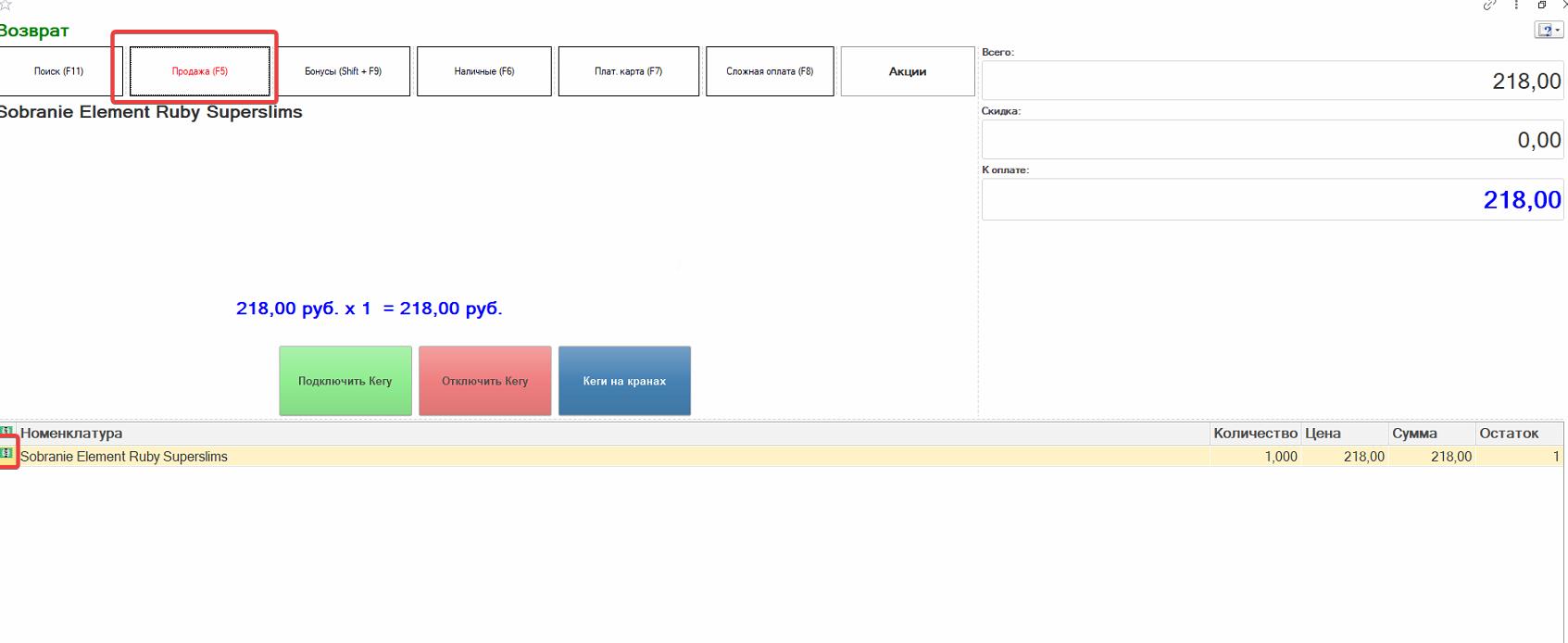The height and width of the screenshot is (643, 1568).
Task: Click the 218,00 Цена cell
Action: pos(1345,457)
